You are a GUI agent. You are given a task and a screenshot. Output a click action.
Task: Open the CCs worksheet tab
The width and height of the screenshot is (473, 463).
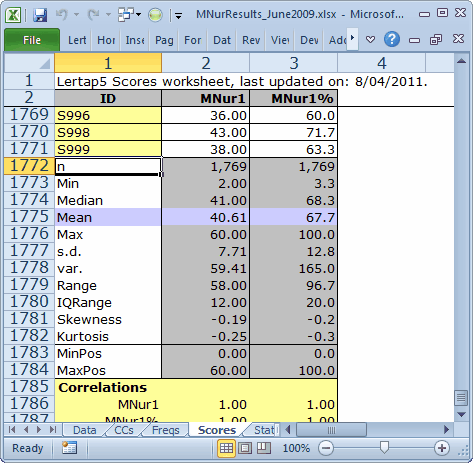point(124,430)
